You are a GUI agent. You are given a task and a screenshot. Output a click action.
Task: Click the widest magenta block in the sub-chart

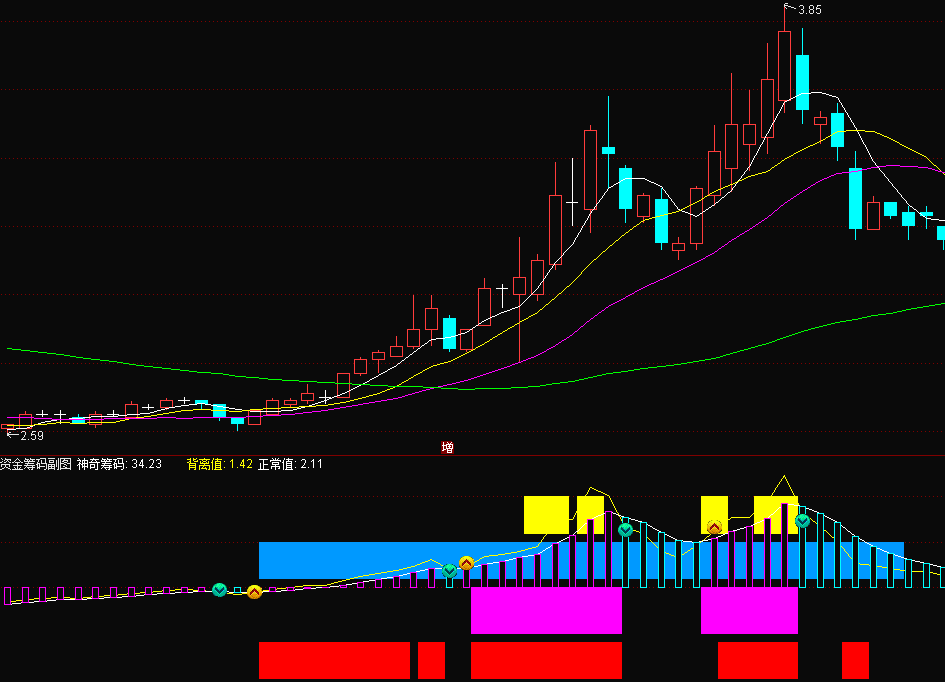(x=546, y=611)
